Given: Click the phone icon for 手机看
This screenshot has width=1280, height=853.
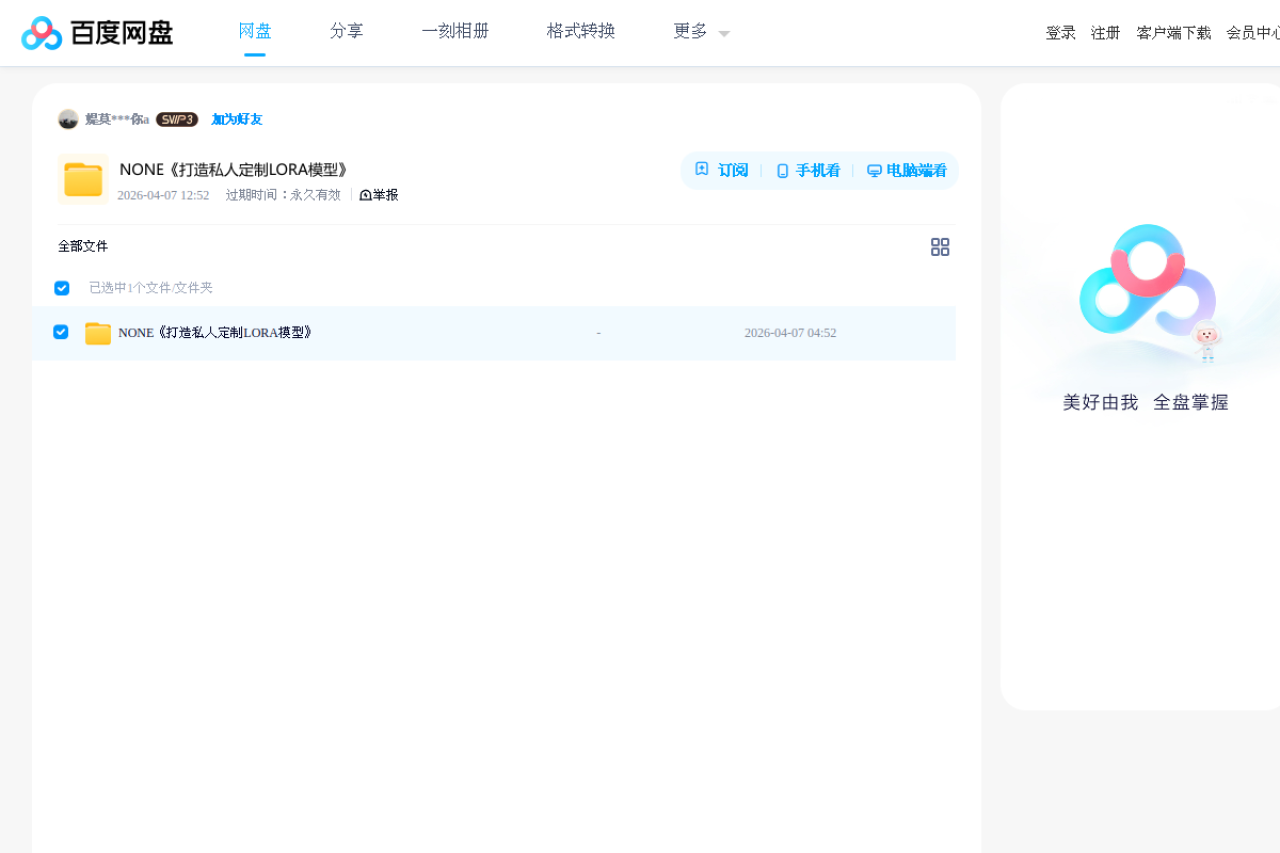Looking at the screenshot, I should click(781, 170).
